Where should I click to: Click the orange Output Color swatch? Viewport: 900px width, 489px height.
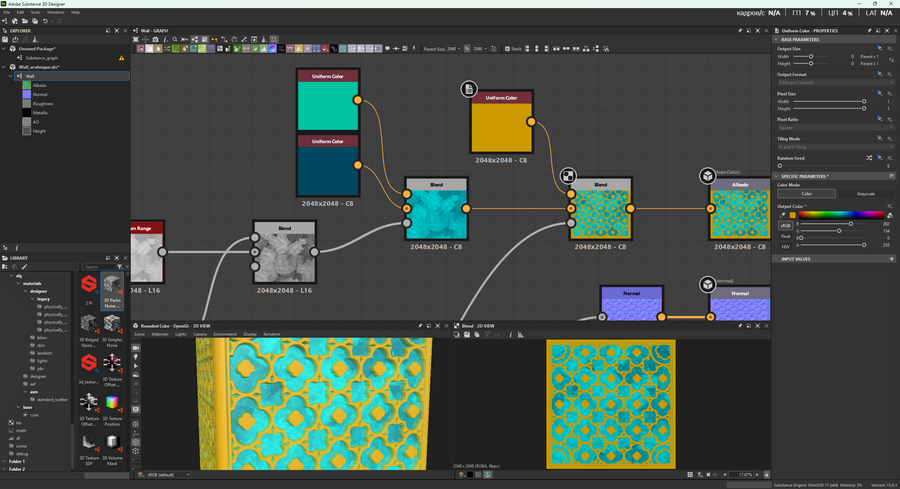(793, 214)
